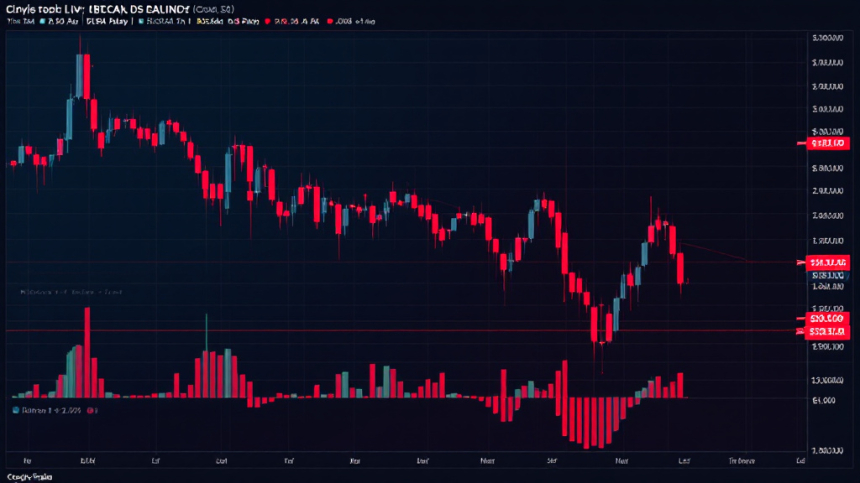Click the teal square legend marker in header
The image size is (860, 483).
coord(141,21)
